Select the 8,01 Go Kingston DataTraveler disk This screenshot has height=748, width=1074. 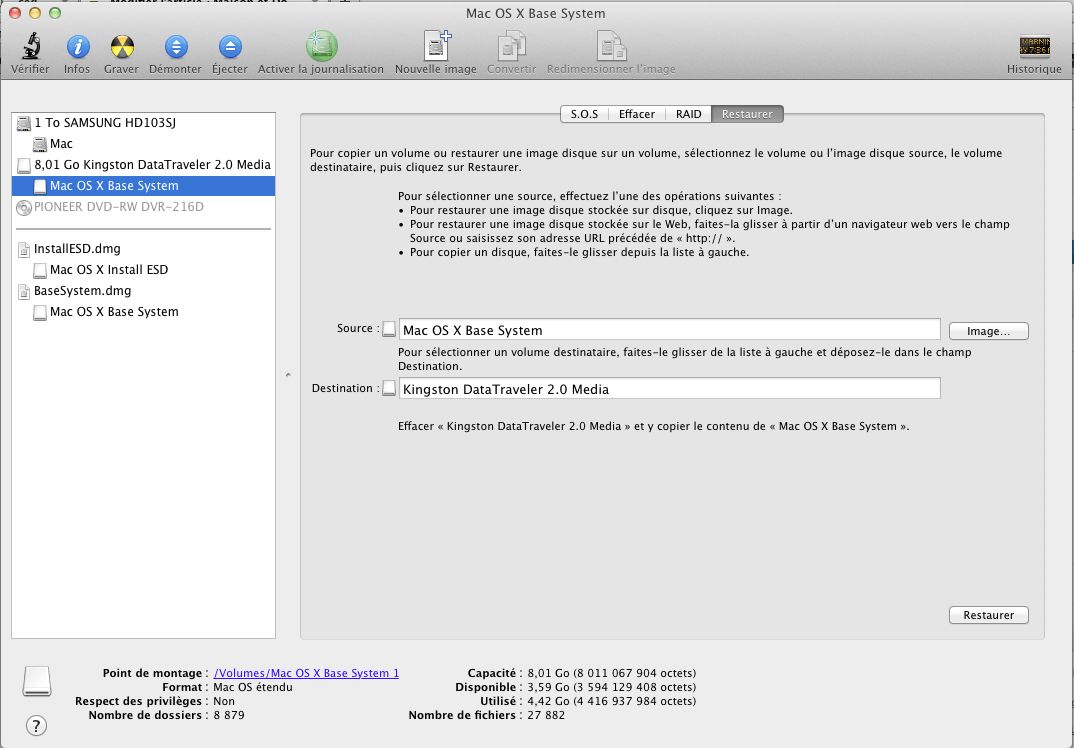click(x=143, y=165)
